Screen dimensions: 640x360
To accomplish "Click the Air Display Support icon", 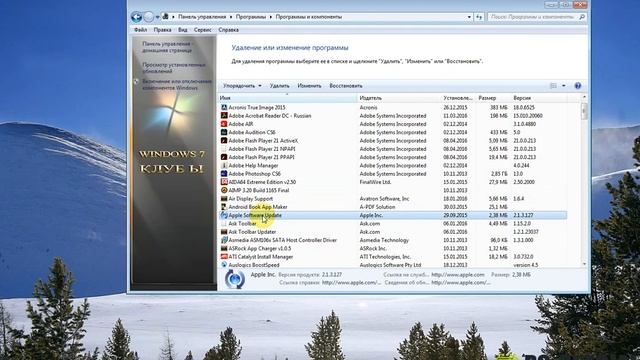I will click(x=224, y=198).
